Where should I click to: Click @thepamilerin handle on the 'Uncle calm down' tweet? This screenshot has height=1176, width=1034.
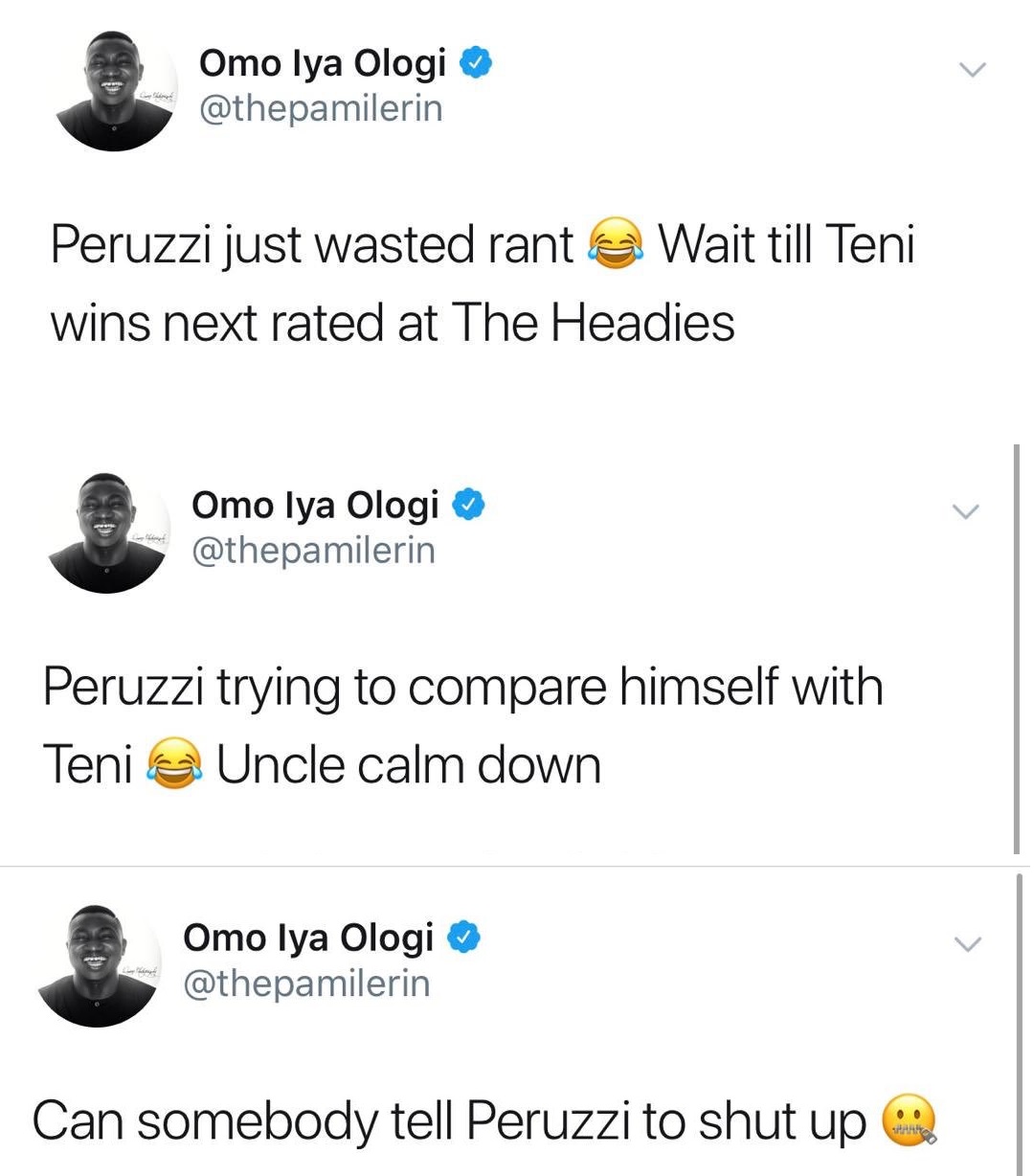313,551
